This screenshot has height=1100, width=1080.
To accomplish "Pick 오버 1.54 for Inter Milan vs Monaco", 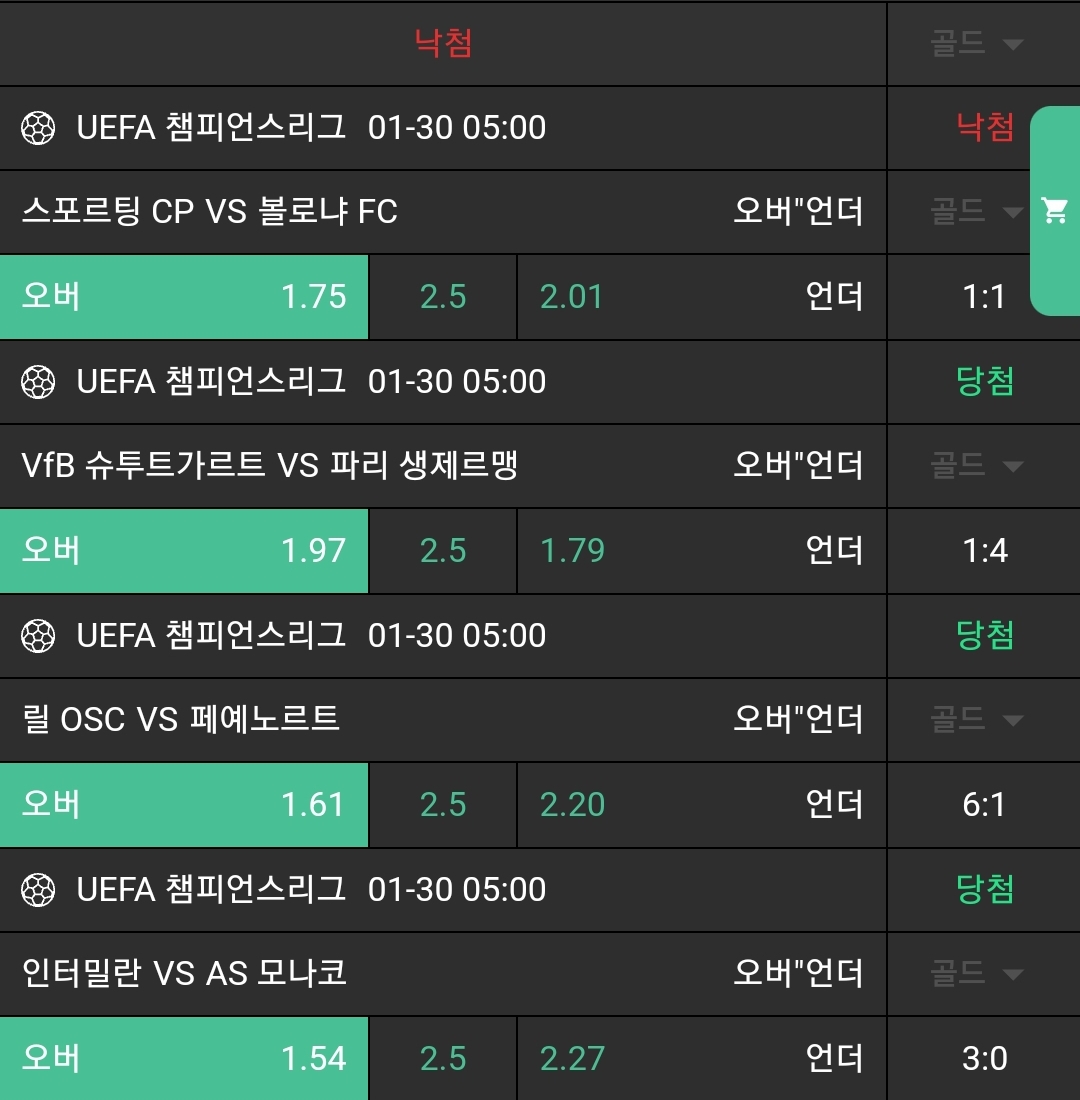I will coord(184,1059).
